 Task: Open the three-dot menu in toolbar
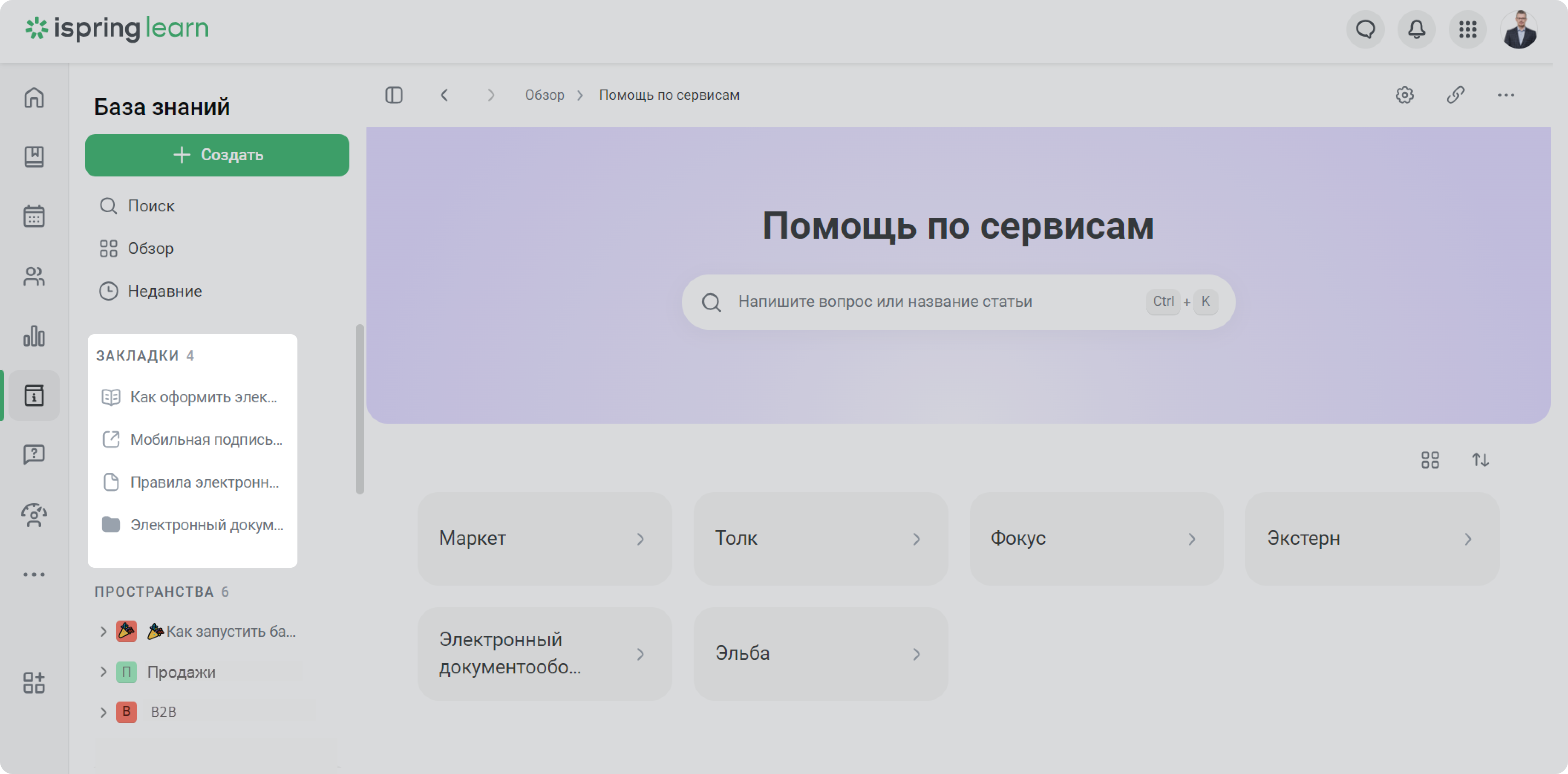(x=1506, y=95)
